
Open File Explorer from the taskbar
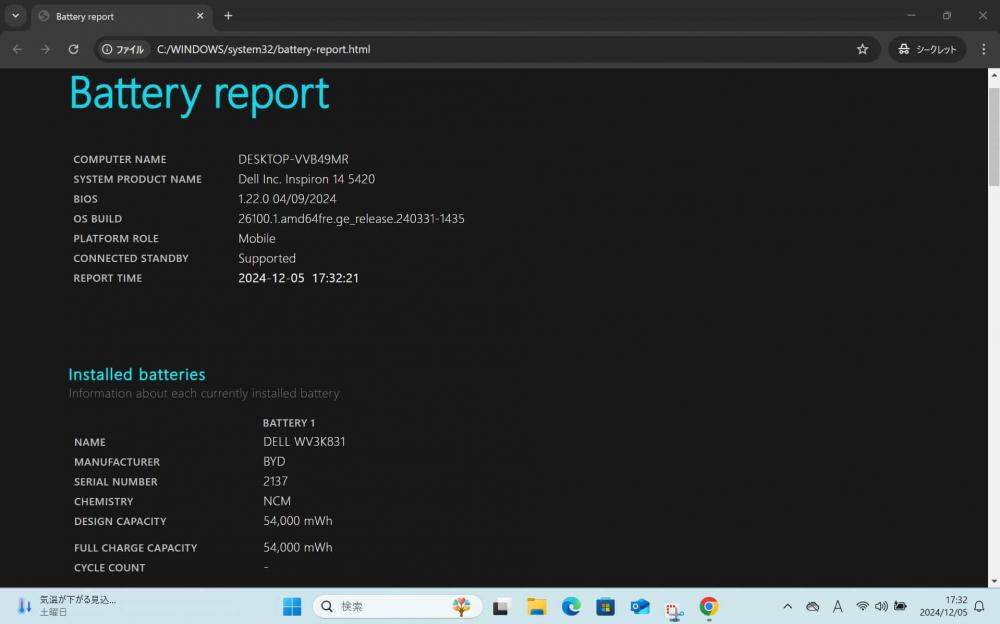(x=536, y=606)
